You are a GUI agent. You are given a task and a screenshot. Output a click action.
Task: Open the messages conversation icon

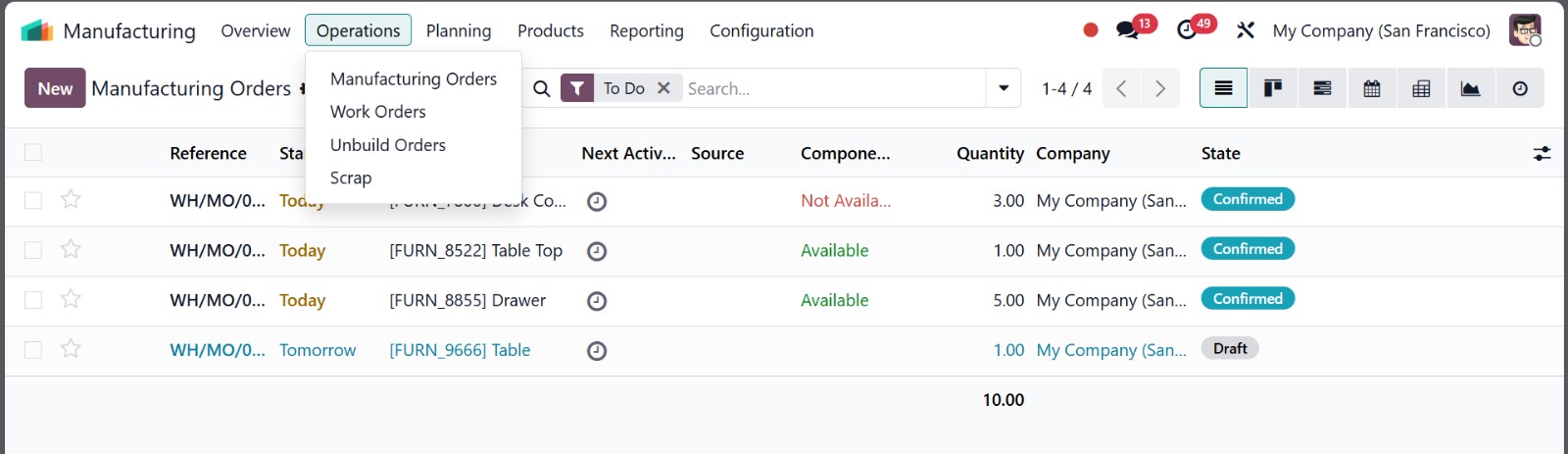point(1128,30)
